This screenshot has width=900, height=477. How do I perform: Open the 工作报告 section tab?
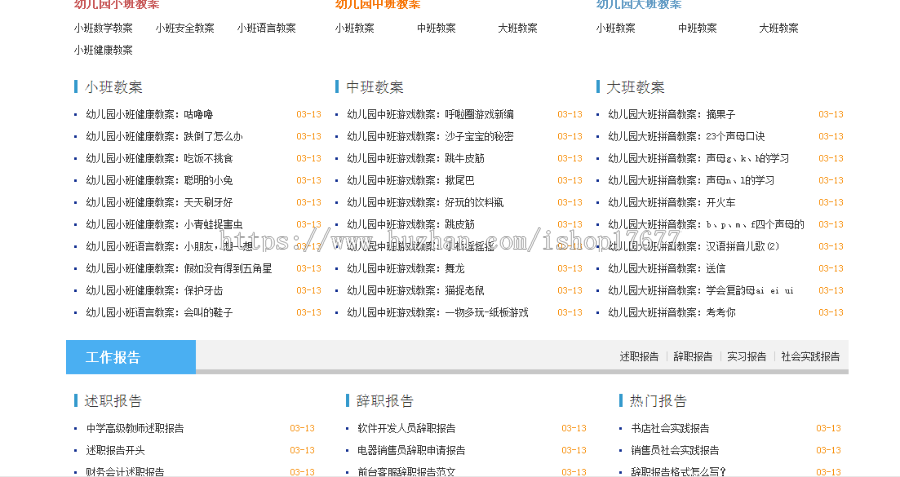131,357
